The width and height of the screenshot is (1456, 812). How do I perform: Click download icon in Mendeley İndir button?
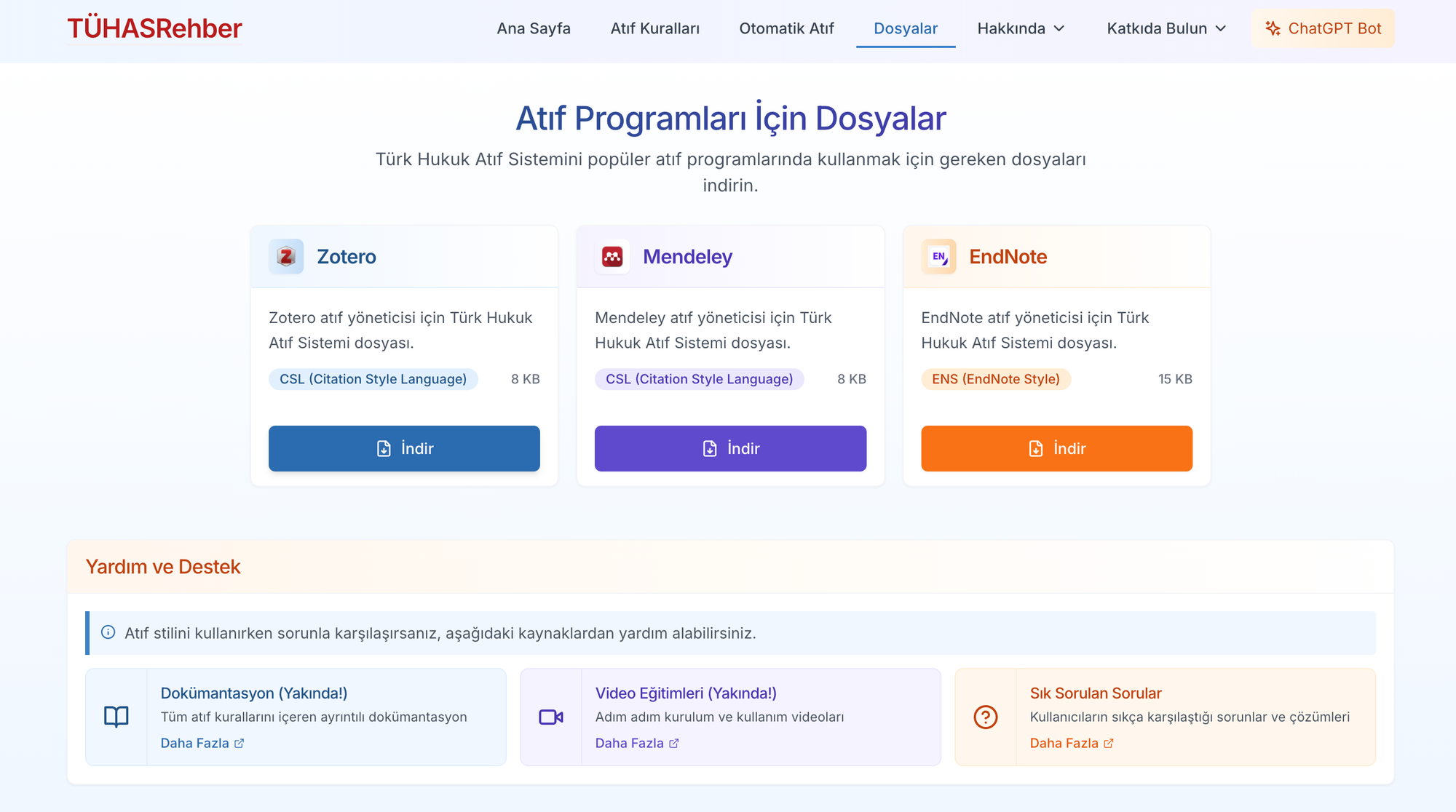(x=710, y=448)
